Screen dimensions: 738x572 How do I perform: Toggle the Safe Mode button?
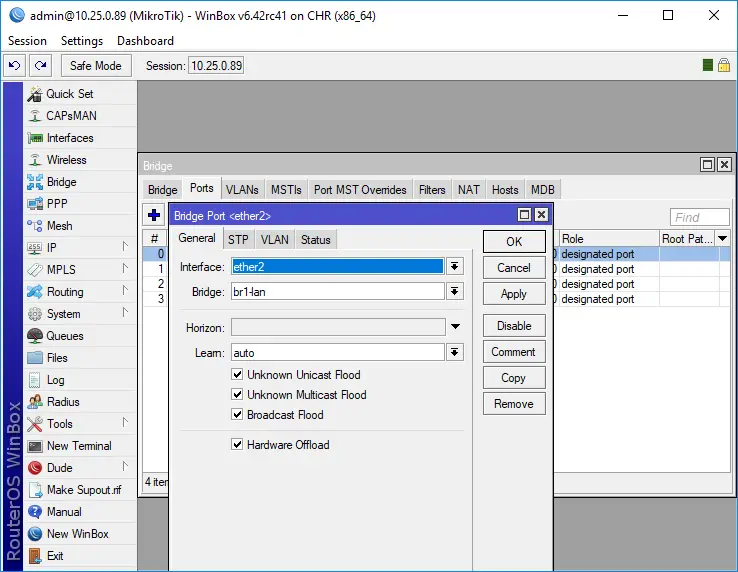tap(96, 65)
